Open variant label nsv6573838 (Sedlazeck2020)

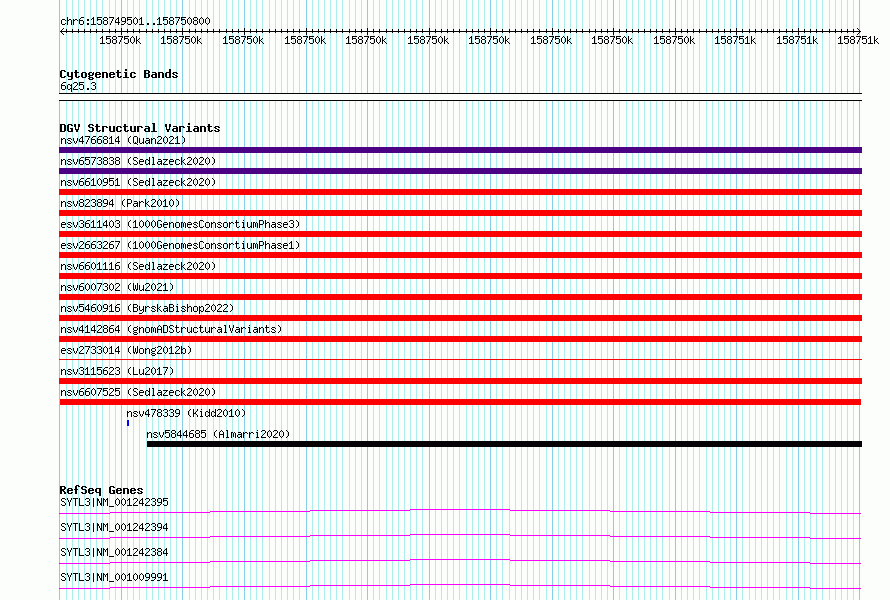tap(138, 161)
